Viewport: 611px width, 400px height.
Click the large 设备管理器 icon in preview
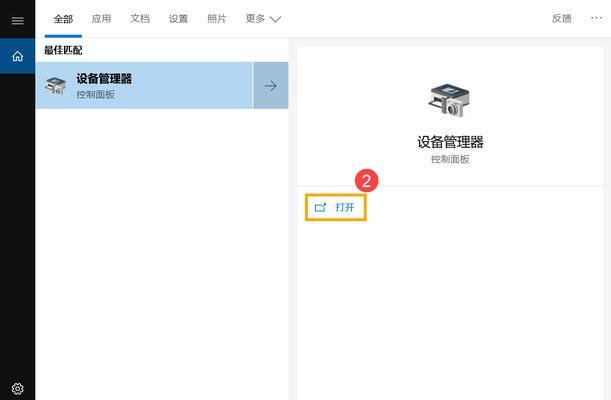[449, 100]
